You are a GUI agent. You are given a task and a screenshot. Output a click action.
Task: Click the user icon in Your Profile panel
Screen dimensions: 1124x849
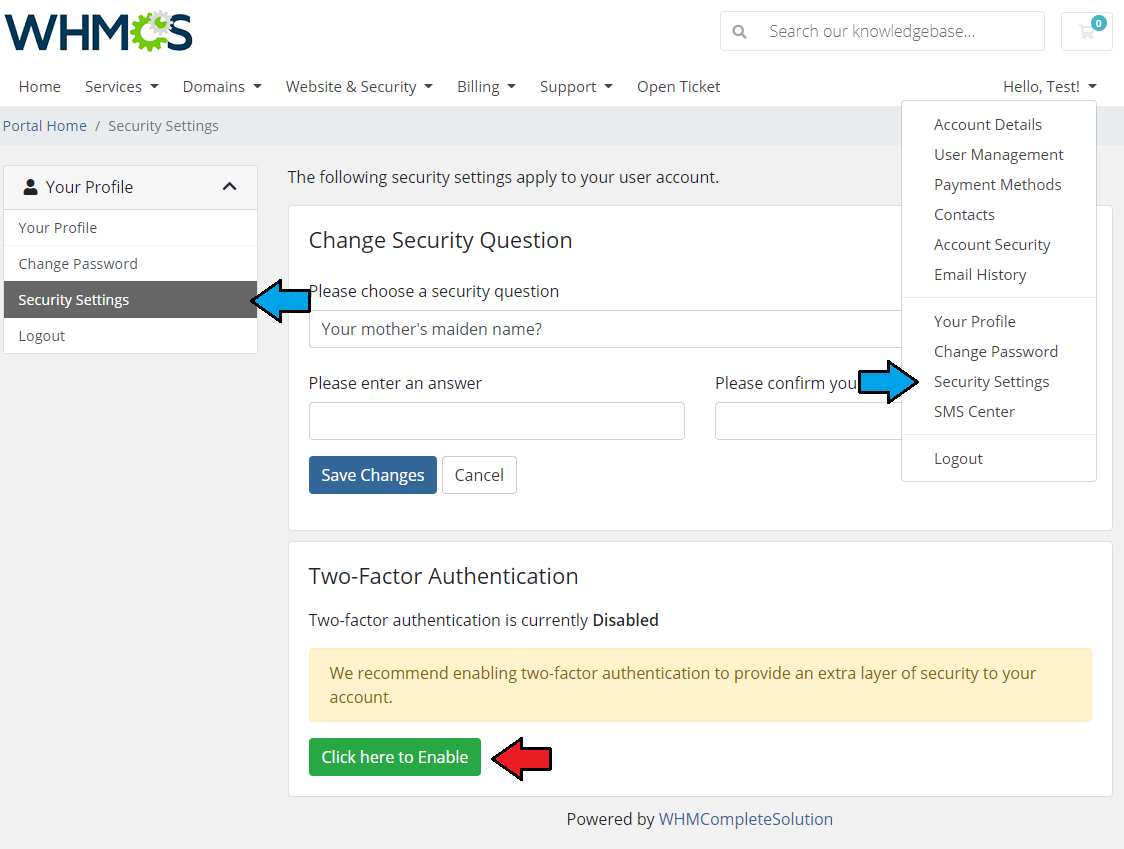[x=30, y=187]
